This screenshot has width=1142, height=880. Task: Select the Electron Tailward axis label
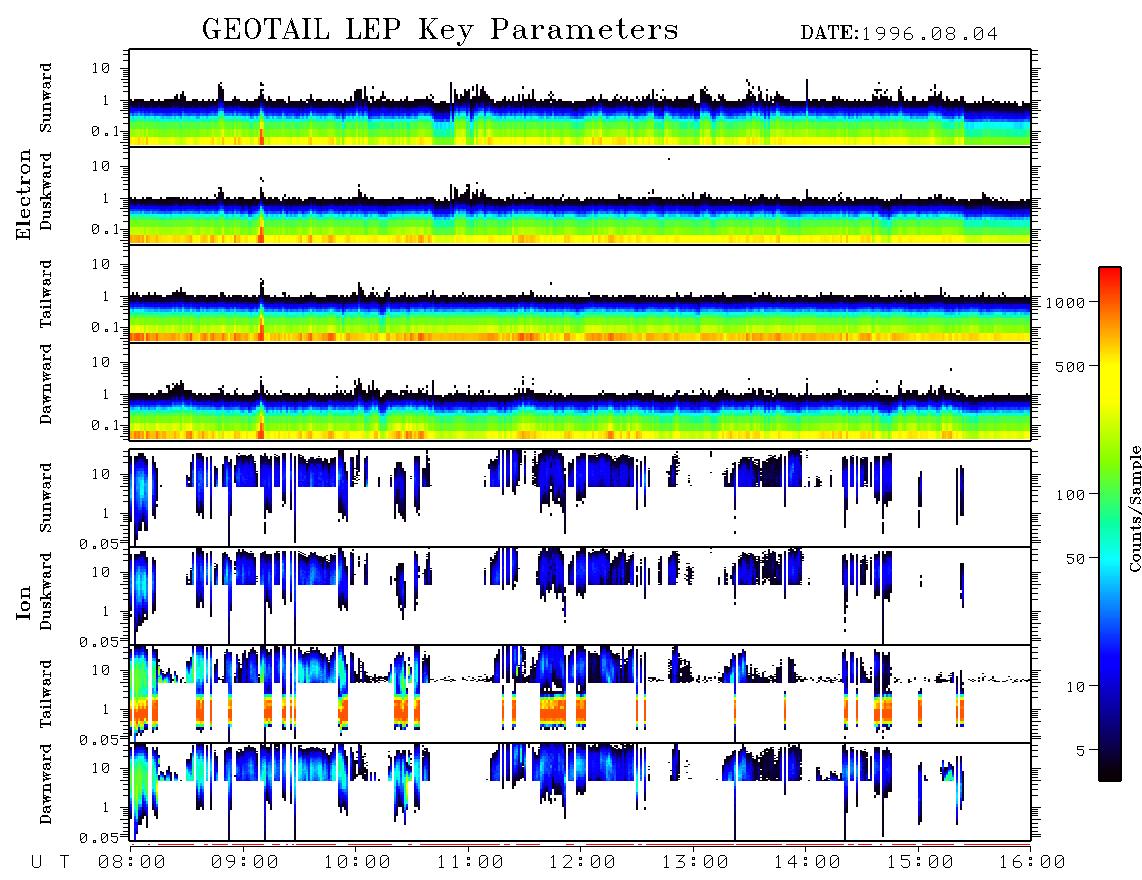[x=46, y=294]
